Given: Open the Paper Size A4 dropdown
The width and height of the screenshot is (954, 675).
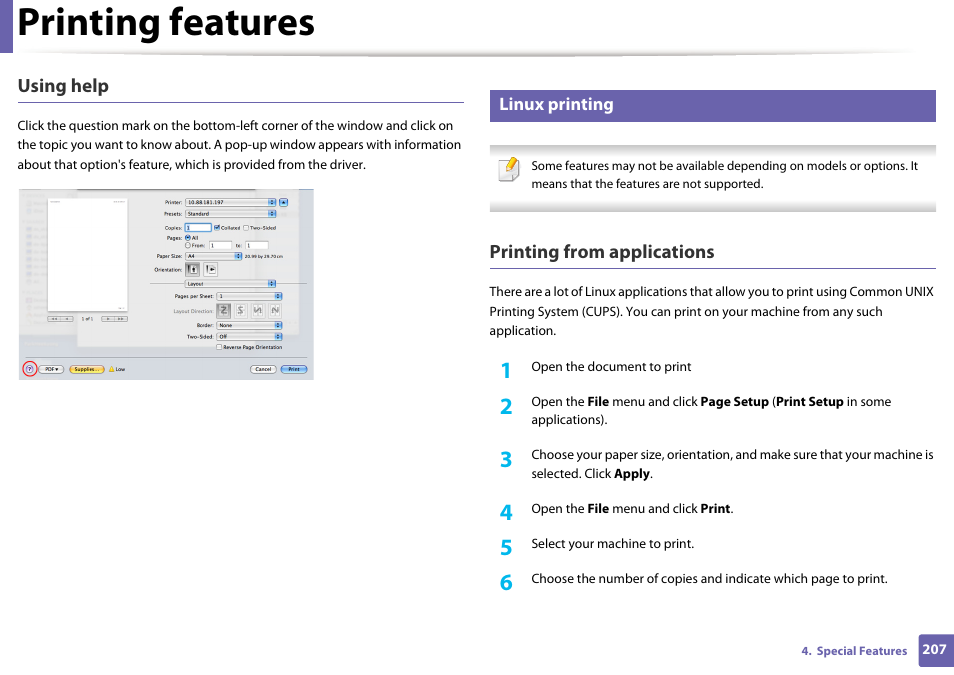Looking at the screenshot, I should click(214, 256).
